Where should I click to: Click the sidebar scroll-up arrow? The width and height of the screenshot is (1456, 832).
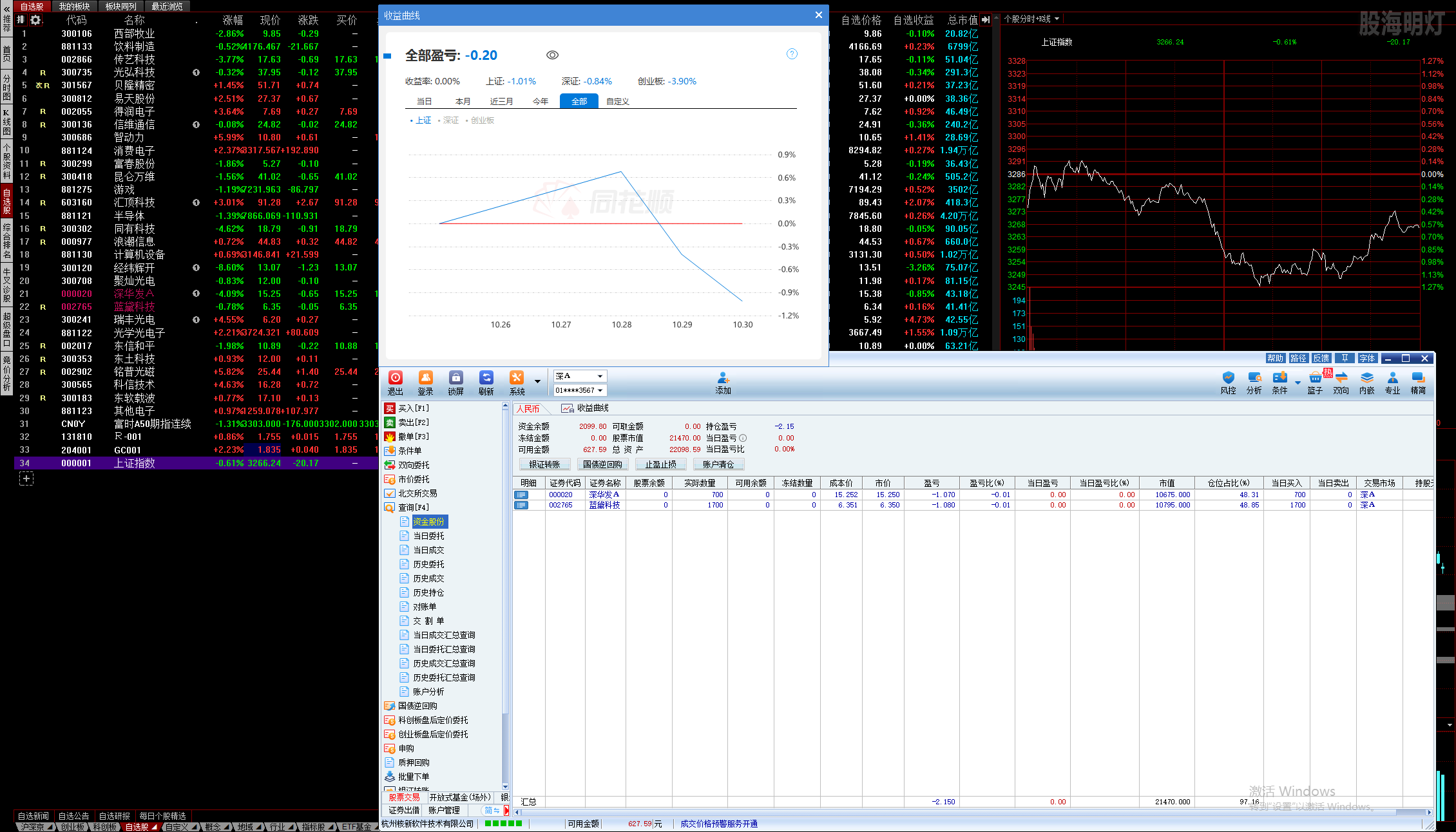(505, 406)
